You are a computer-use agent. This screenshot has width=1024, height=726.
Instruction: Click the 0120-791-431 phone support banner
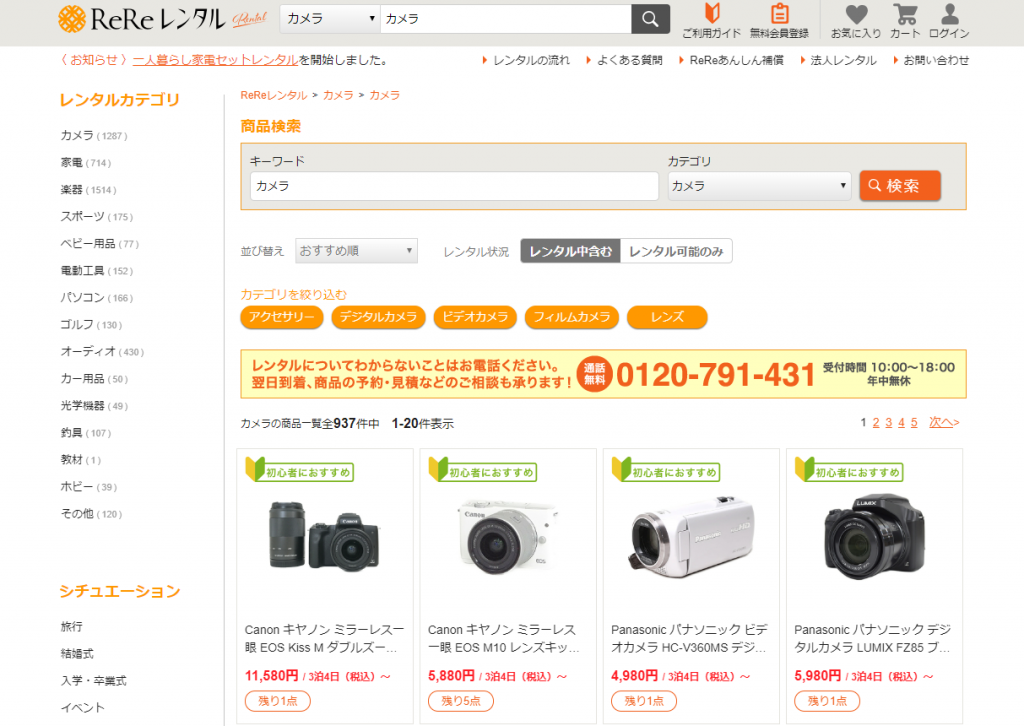pyautogui.click(x=603, y=374)
